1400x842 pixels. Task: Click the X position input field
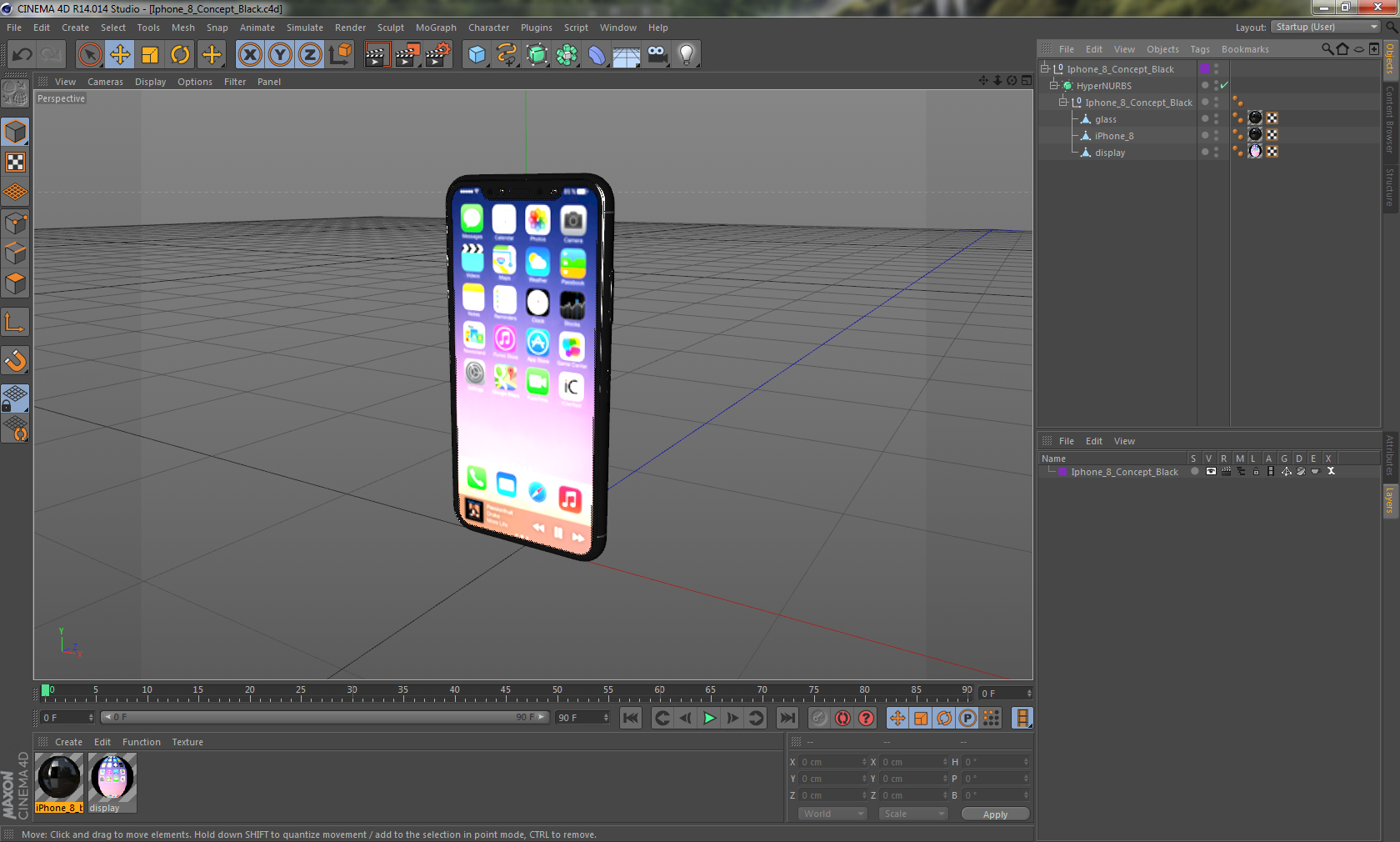pos(832,762)
